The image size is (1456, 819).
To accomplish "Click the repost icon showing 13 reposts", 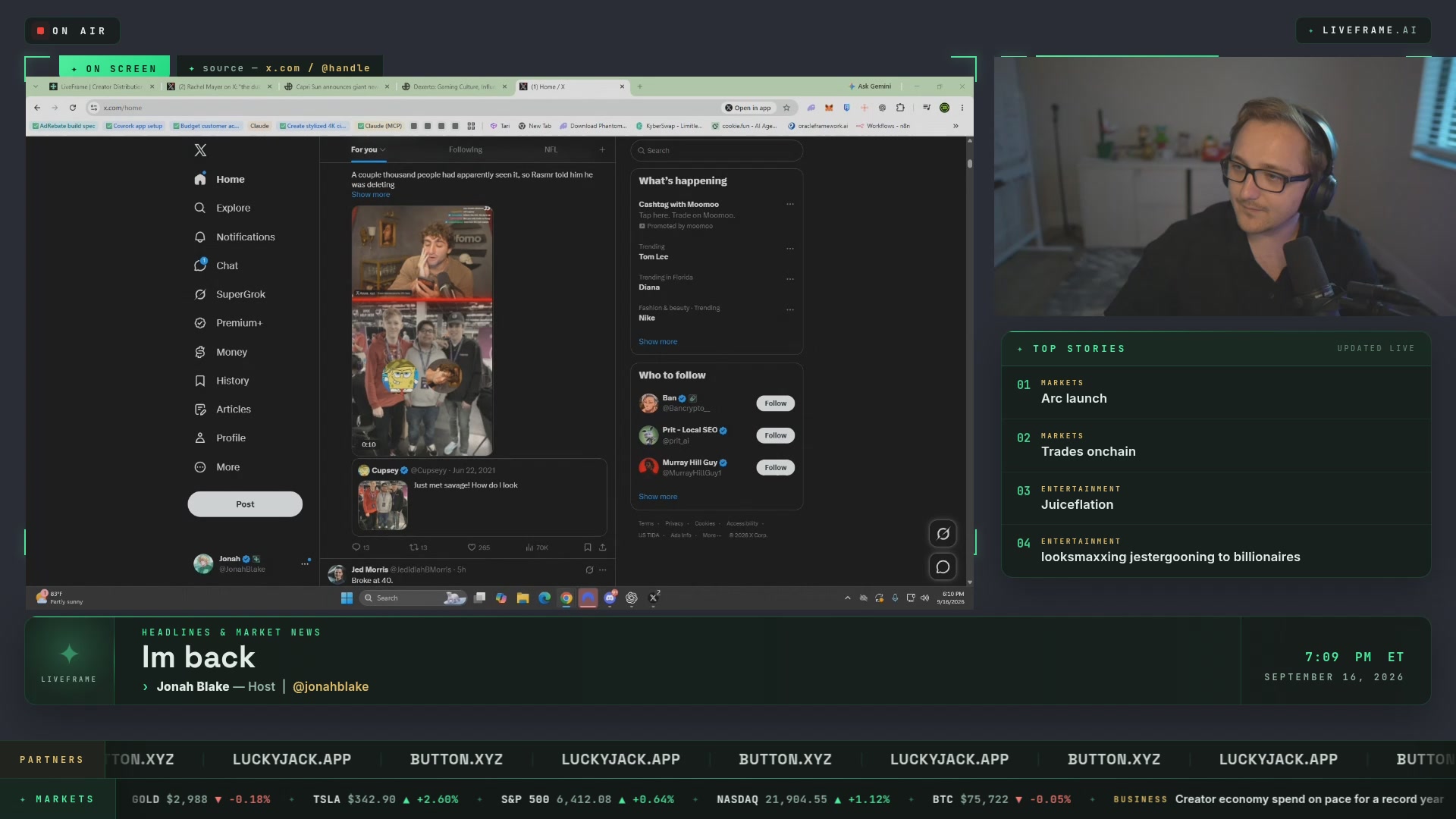I will [414, 547].
